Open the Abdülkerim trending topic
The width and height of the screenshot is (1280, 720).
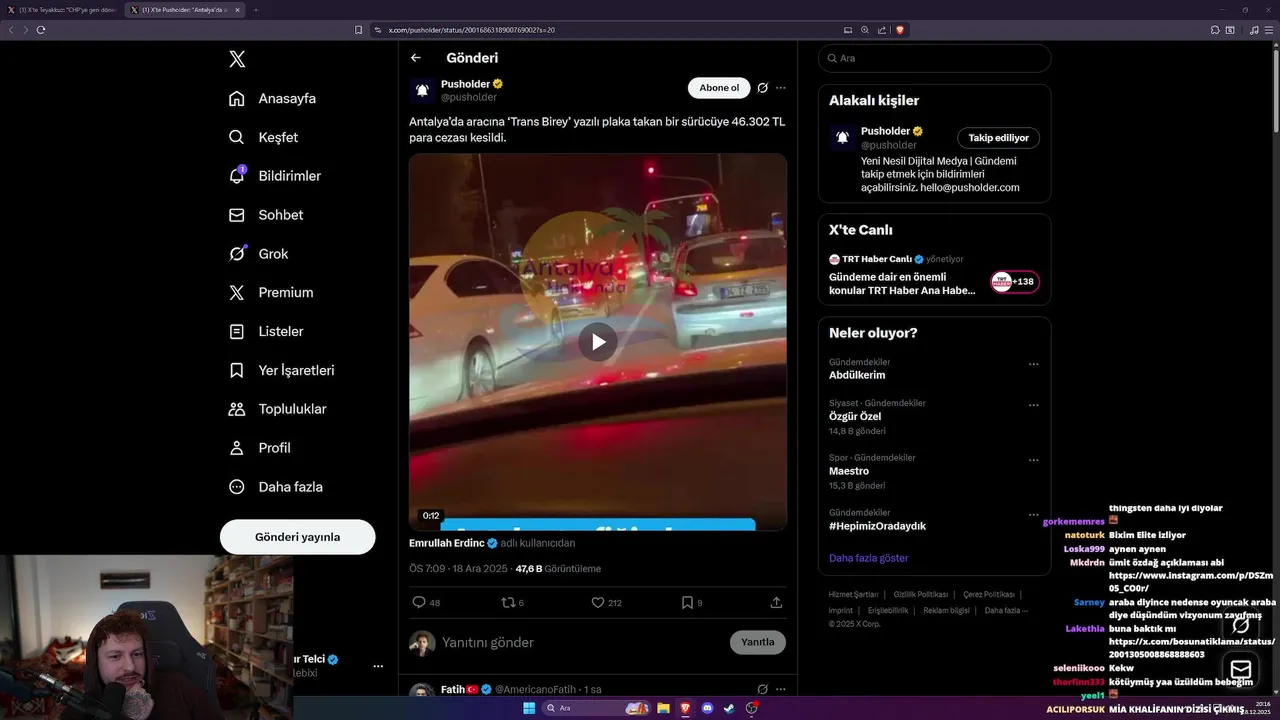tap(857, 375)
